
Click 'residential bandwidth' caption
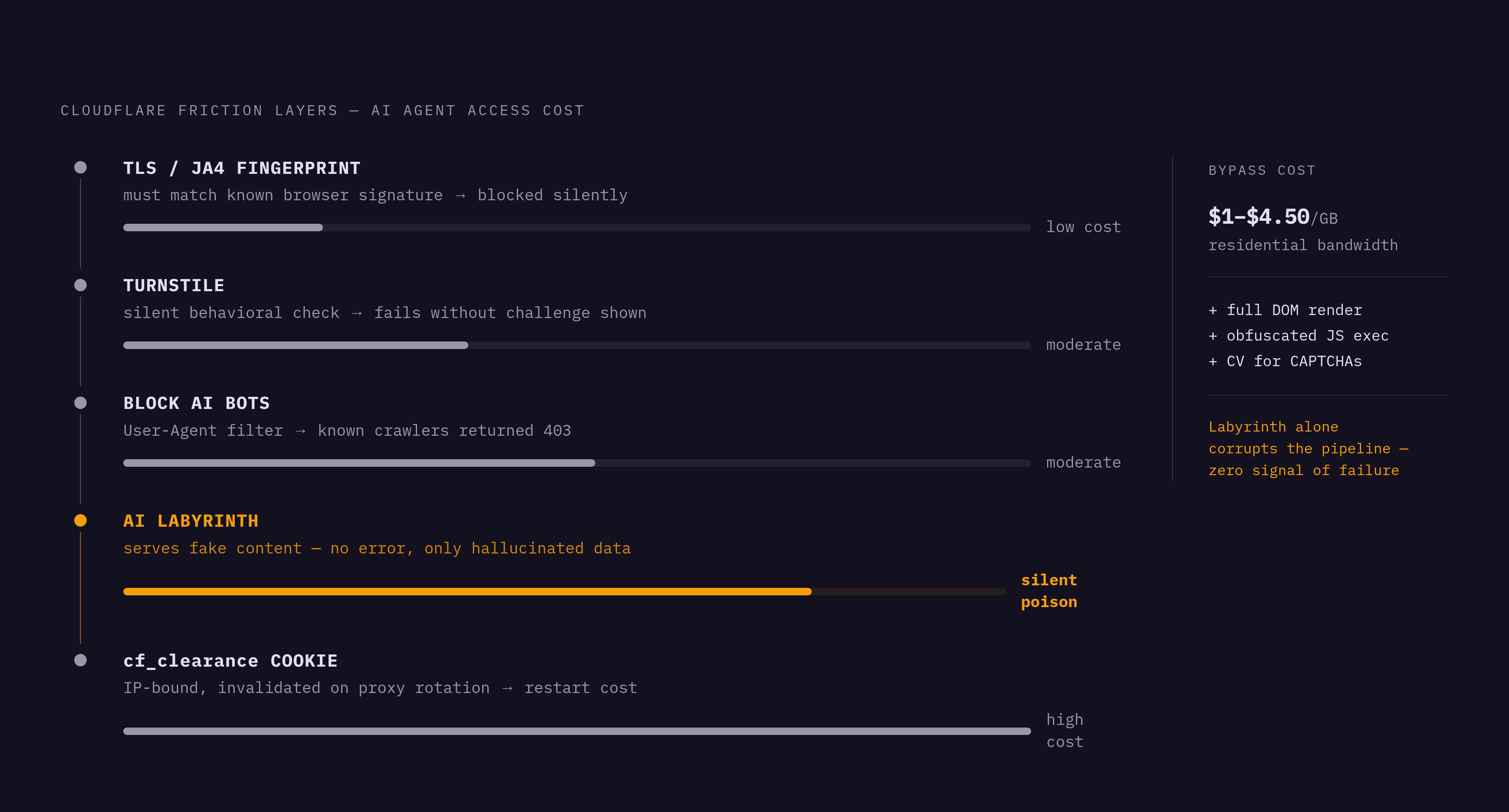[1303, 245]
